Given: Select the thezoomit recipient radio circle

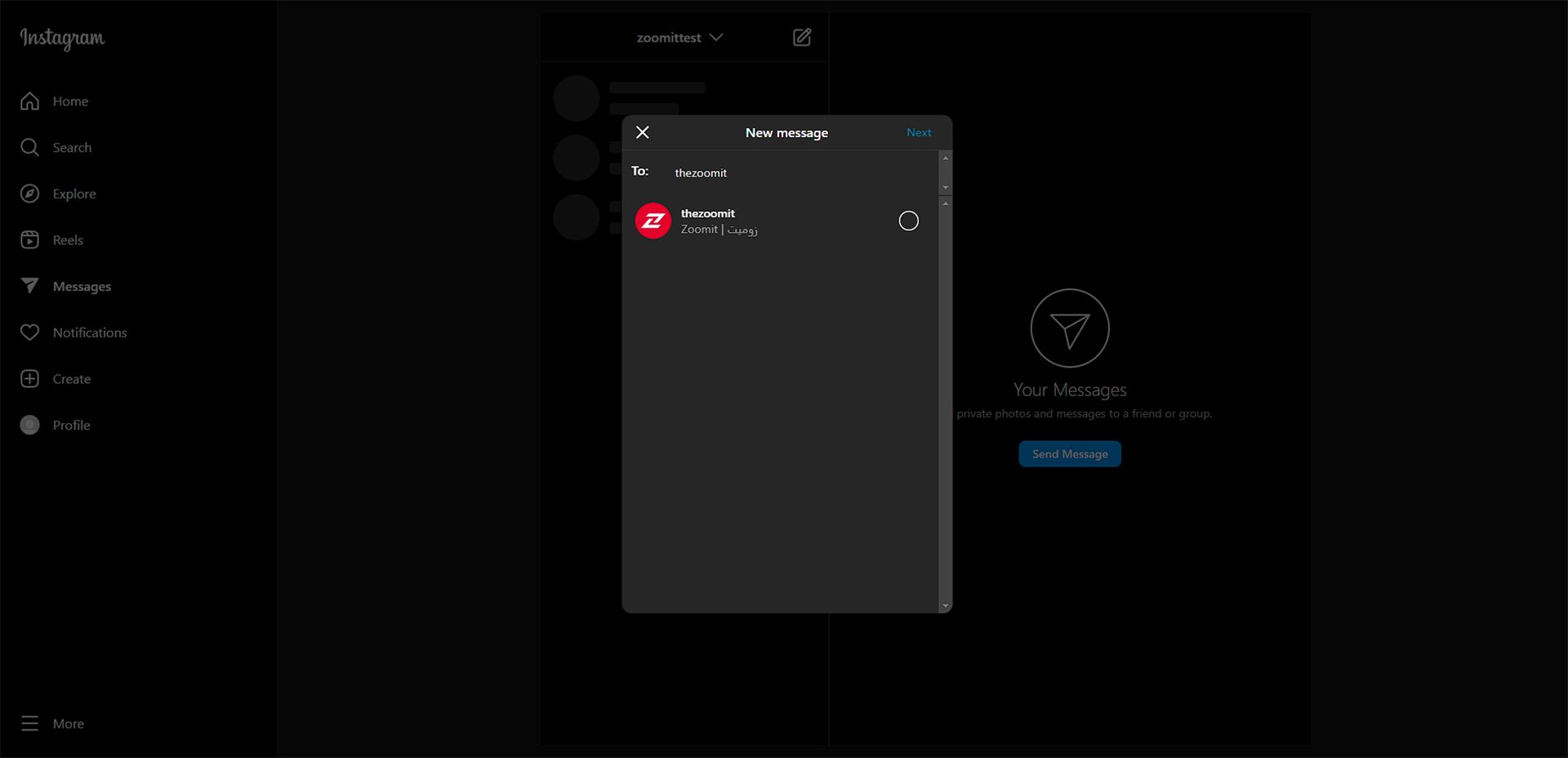Looking at the screenshot, I should [x=908, y=221].
